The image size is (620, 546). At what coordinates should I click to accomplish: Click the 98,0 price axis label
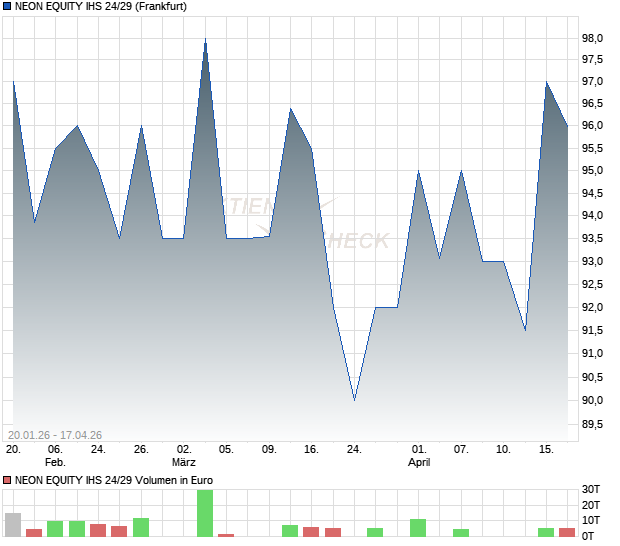pos(592,38)
